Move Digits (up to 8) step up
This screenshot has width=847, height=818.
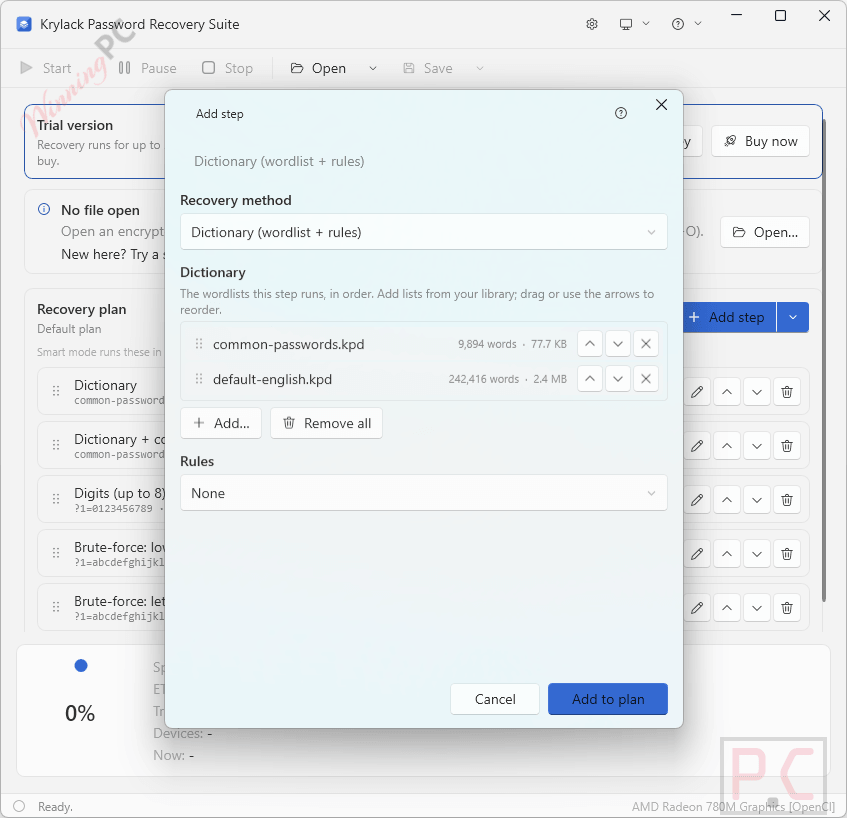(727, 500)
